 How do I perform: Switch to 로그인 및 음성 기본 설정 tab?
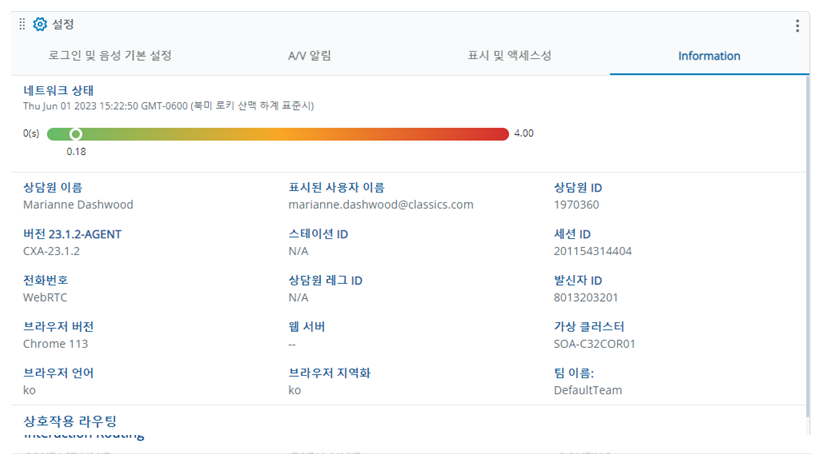[110, 56]
